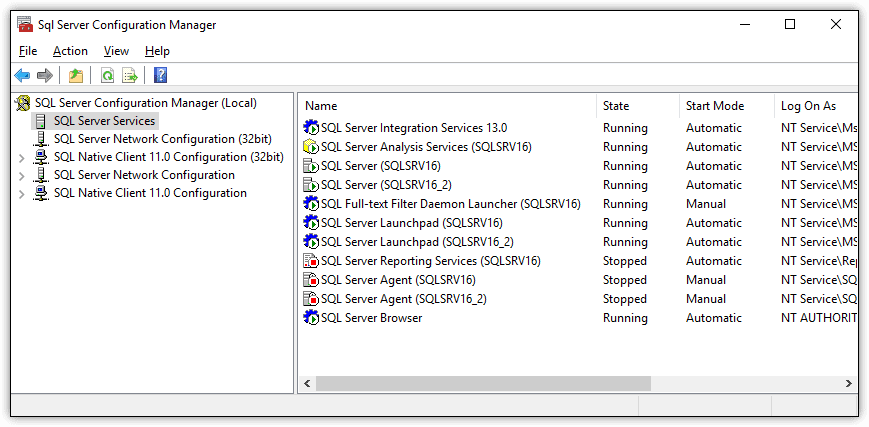Maximize the Sql Server Configuration Manager window

click(x=790, y=24)
